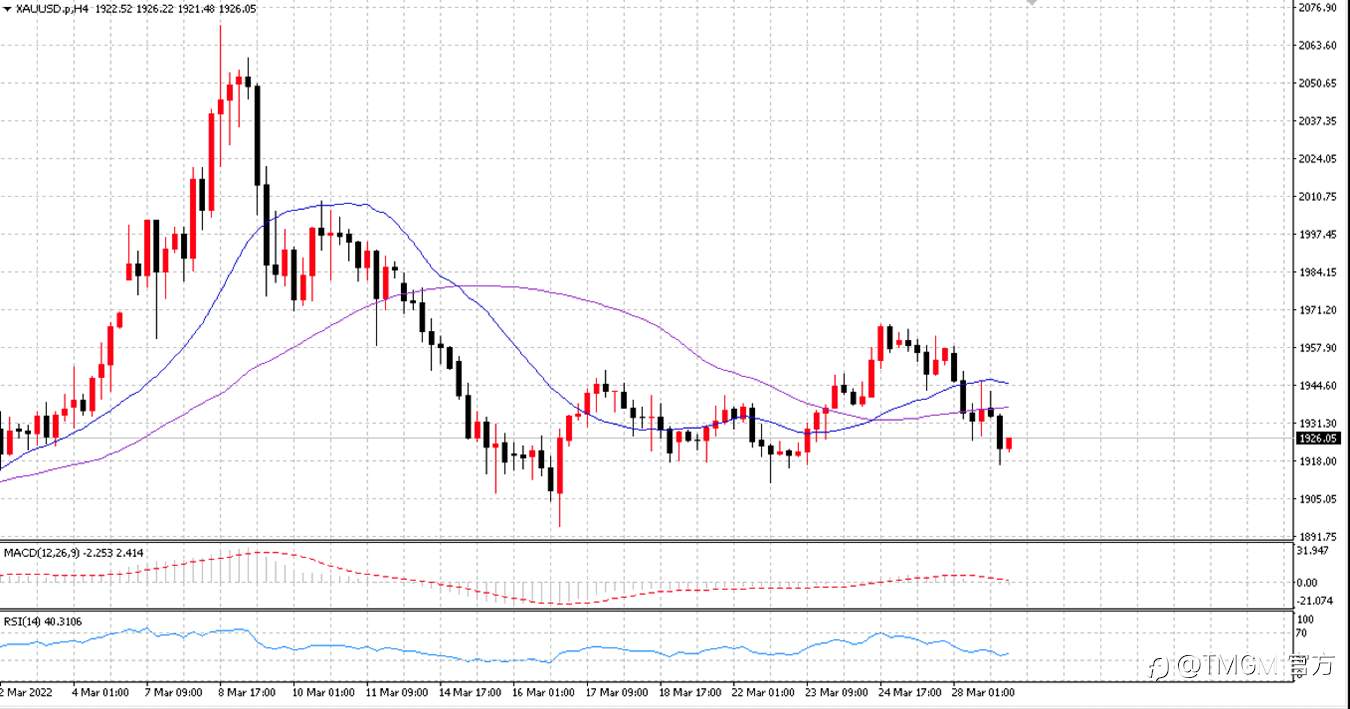The width and height of the screenshot is (1350, 709).
Task: Select the 2037.35 price level label
Action: point(1317,121)
